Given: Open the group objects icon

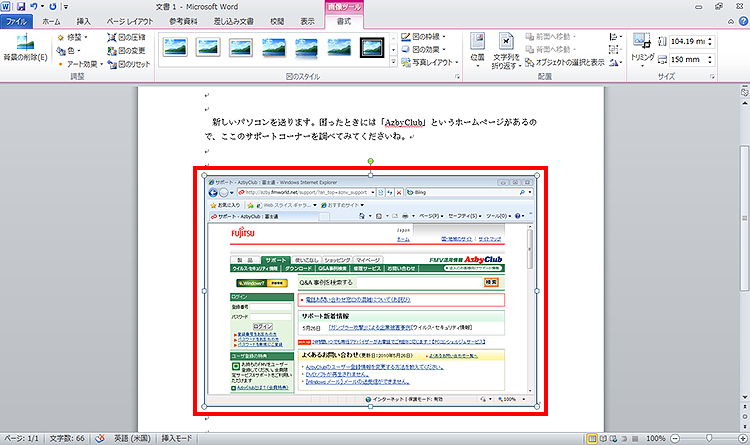Looking at the screenshot, I should (615, 49).
